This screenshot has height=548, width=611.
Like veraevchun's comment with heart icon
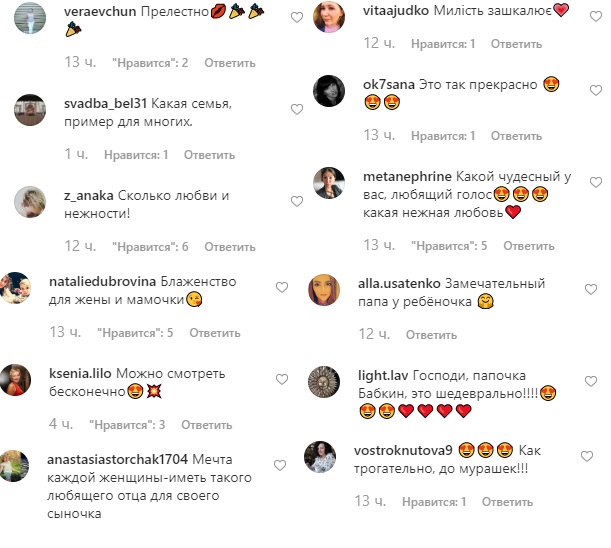point(297,17)
